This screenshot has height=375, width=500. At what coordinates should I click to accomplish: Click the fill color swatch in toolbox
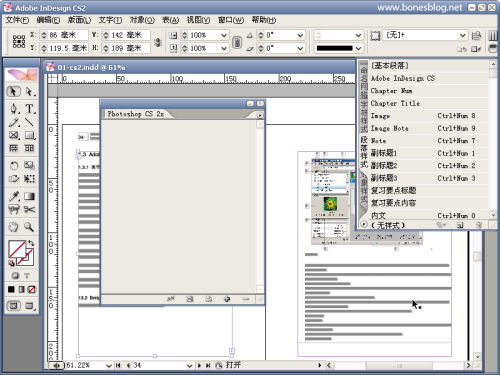click(17, 249)
